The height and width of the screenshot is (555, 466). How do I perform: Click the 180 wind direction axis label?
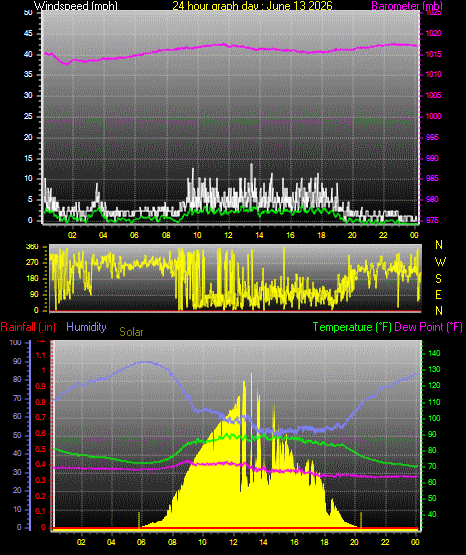[32, 279]
